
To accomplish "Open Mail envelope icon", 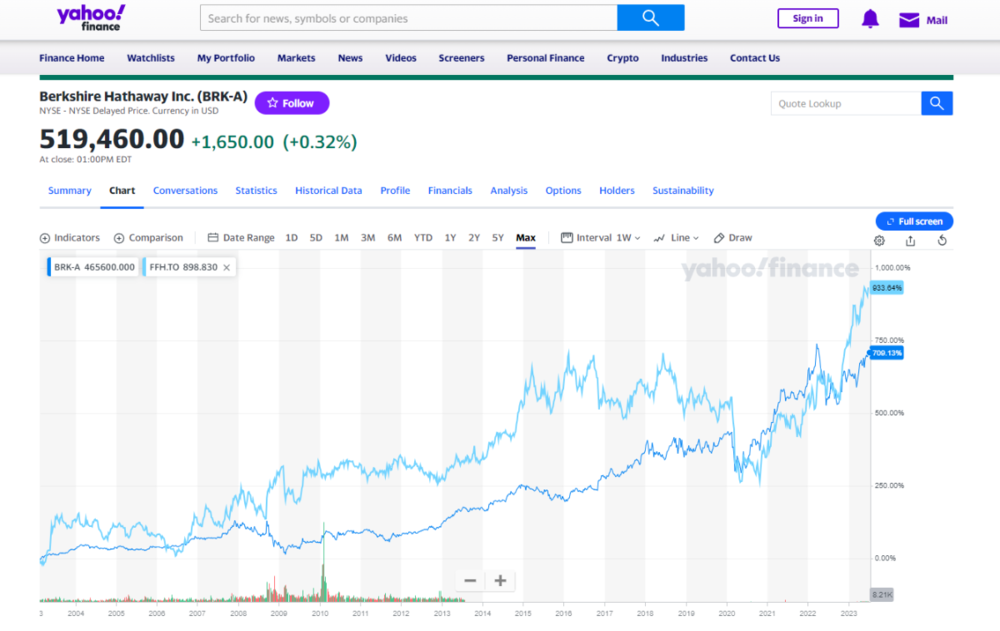I will pos(909,20).
